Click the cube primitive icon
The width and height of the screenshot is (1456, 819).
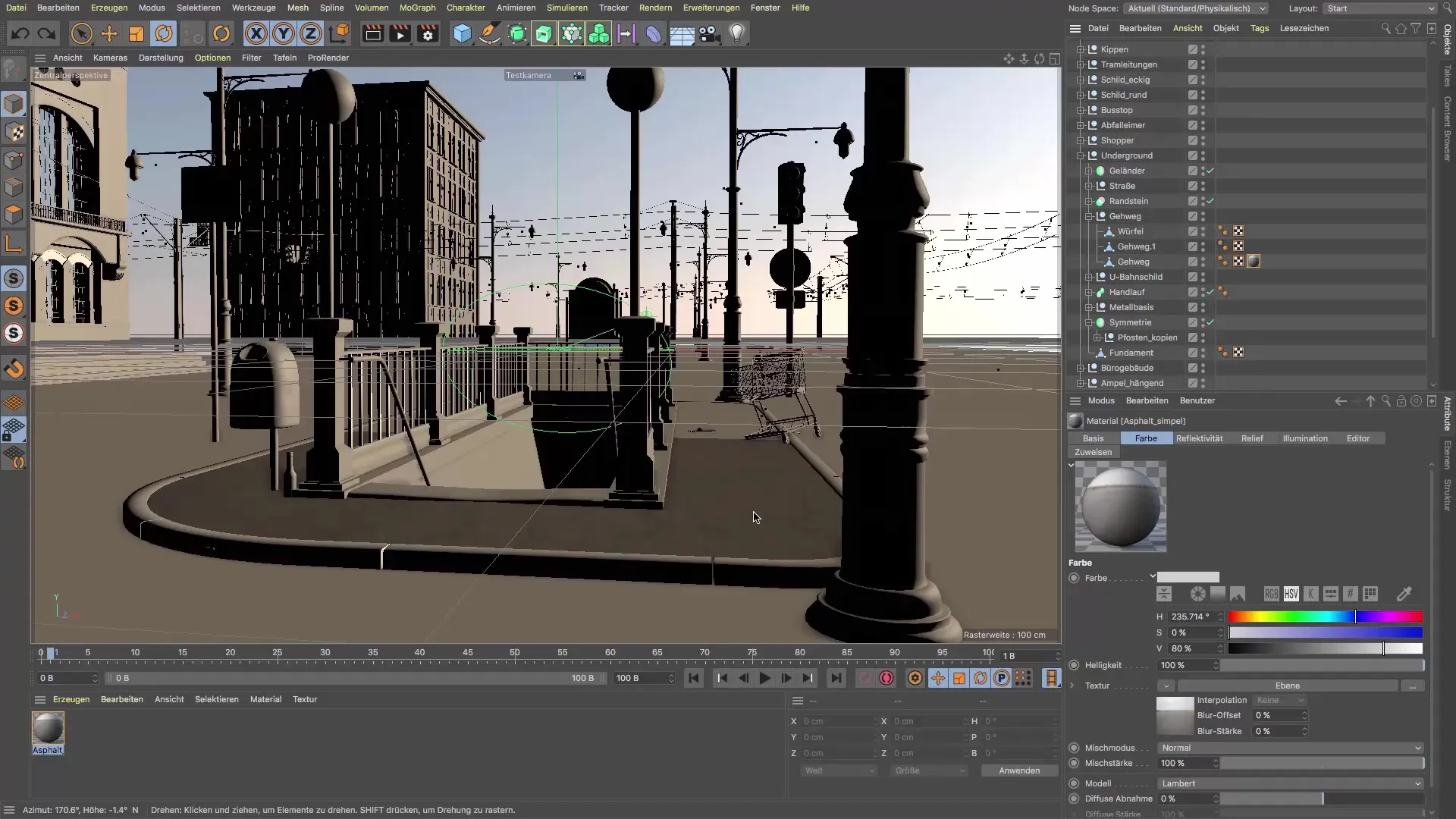click(462, 33)
